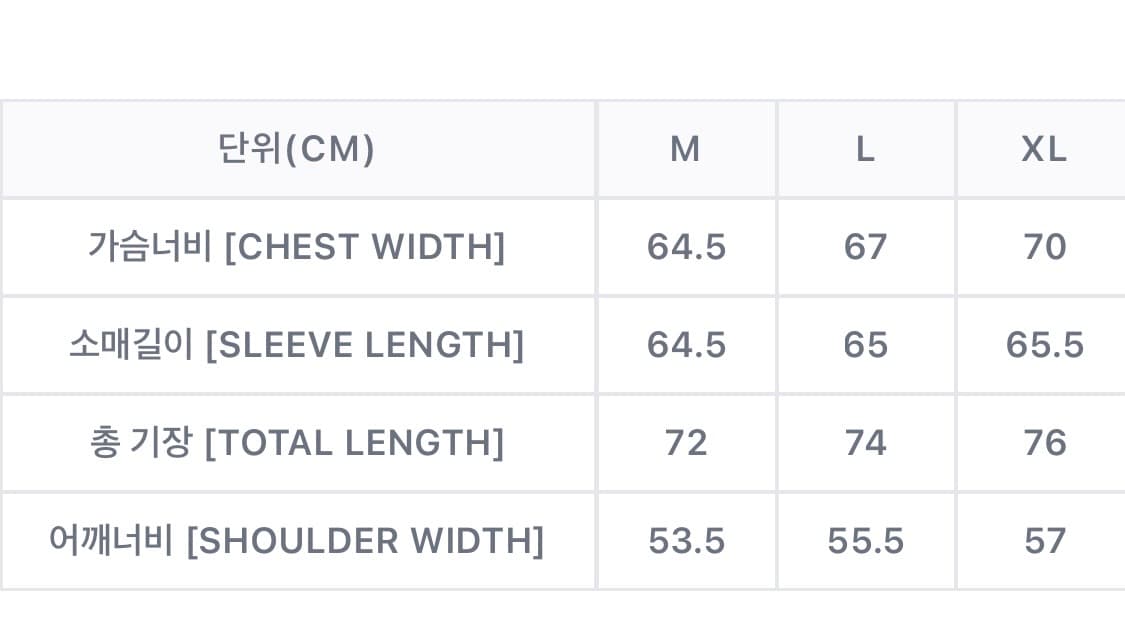Click chest width value 67 for L
Screen dimensions: 1125x627
point(866,246)
